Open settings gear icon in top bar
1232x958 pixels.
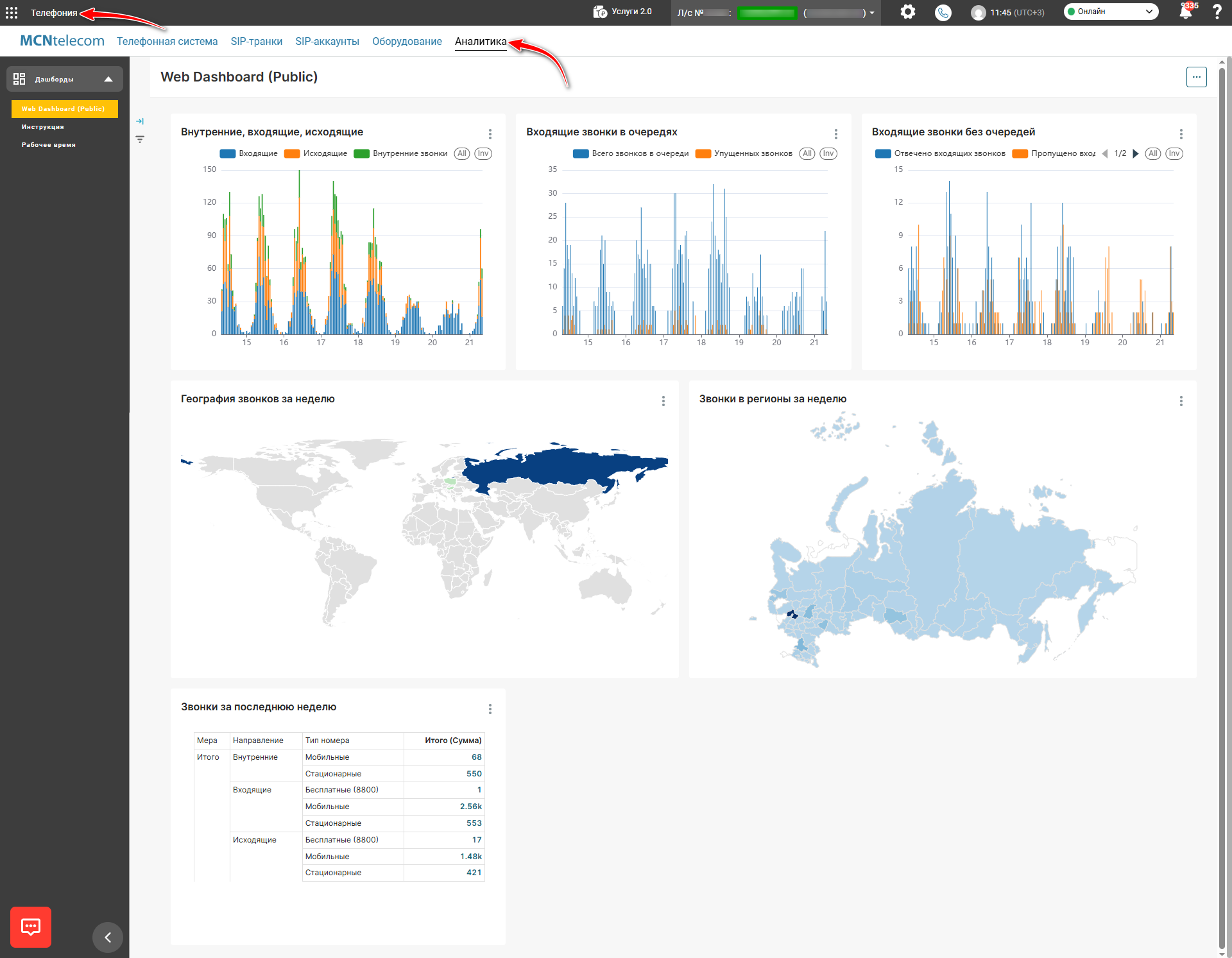(x=907, y=12)
